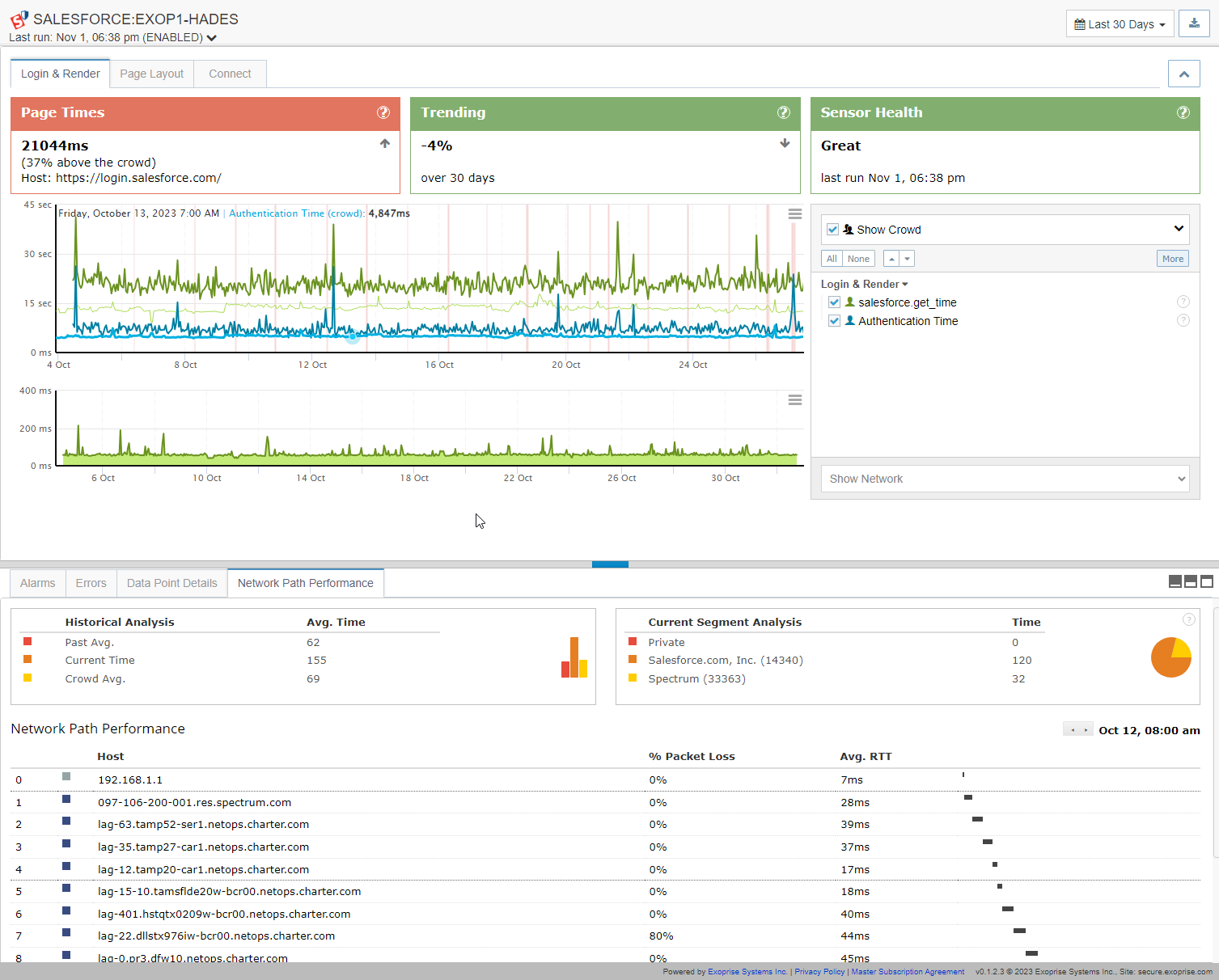Expand the Show Network dropdown
The height and width of the screenshot is (980, 1219).
click(x=1005, y=479)
